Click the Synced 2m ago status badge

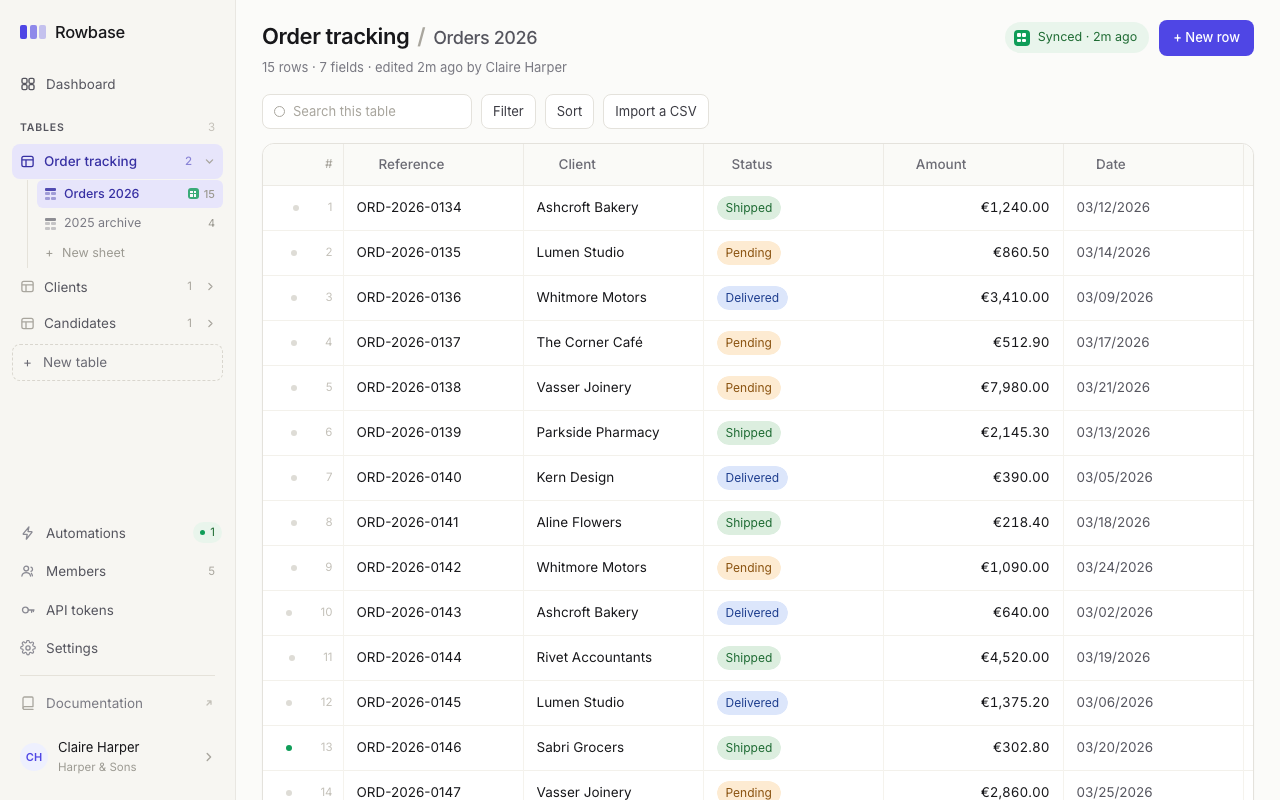(1077, 38)
